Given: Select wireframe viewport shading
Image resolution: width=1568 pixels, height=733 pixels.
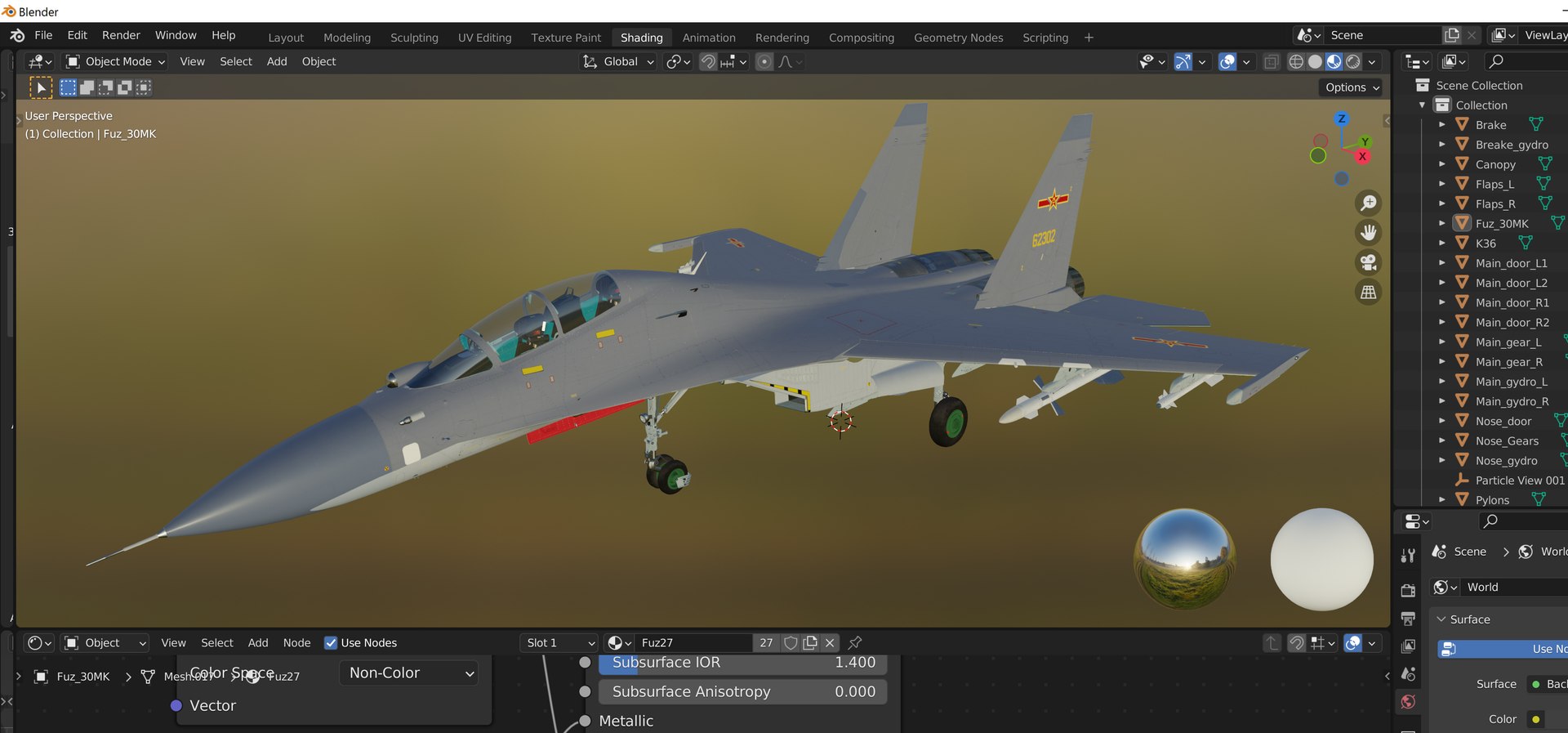Looking at the screenshot, I should click(1296, 62).
